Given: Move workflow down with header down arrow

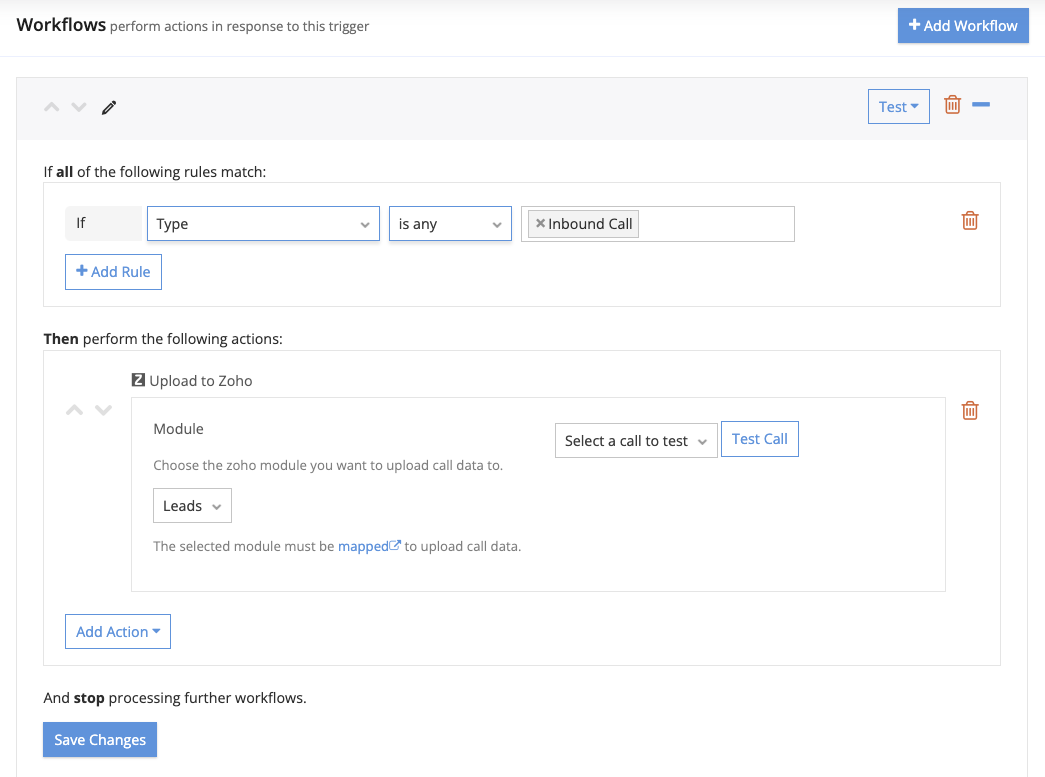Looking at the screenshot, I should tap(79, 107).
